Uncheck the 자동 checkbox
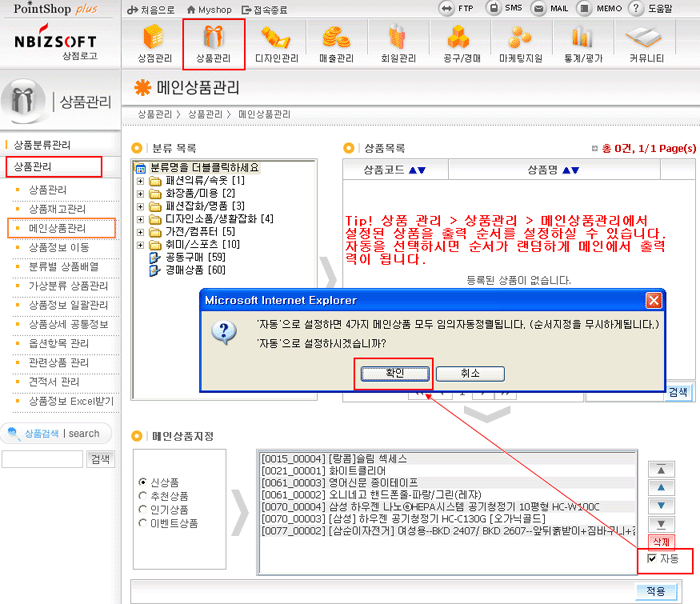Screen dimensions: 700x604 tap(651, 558)
